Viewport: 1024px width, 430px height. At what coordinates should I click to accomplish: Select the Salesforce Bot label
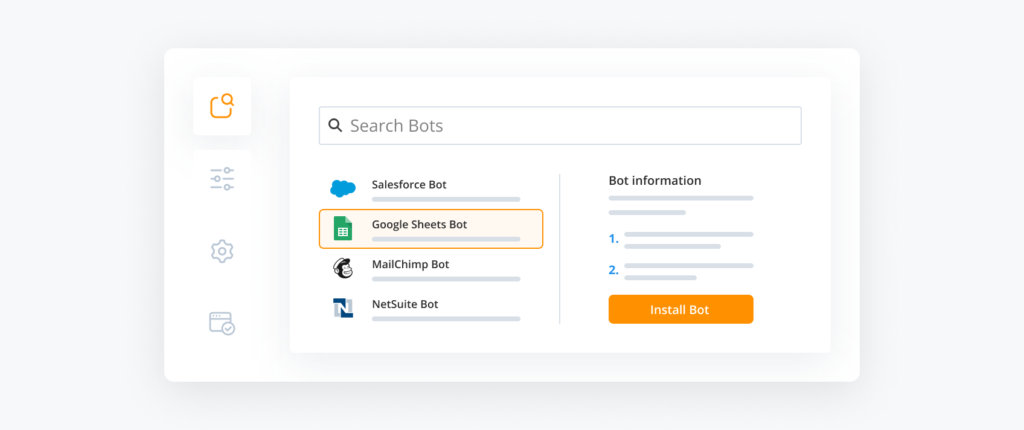[409, 184]
